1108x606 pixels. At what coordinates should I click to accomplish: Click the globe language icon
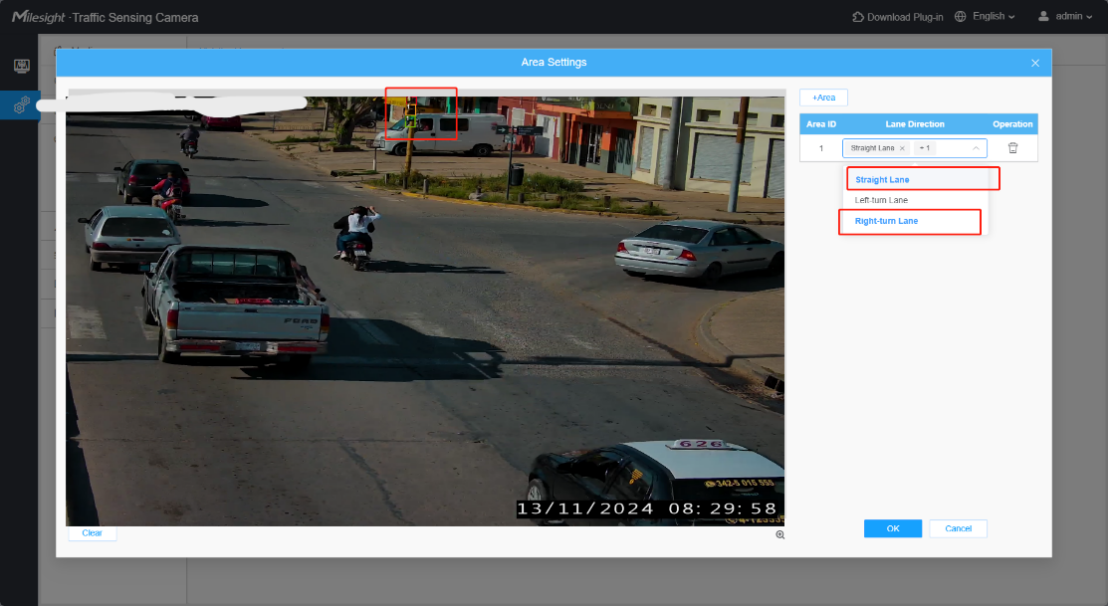[x=960, y=16]
